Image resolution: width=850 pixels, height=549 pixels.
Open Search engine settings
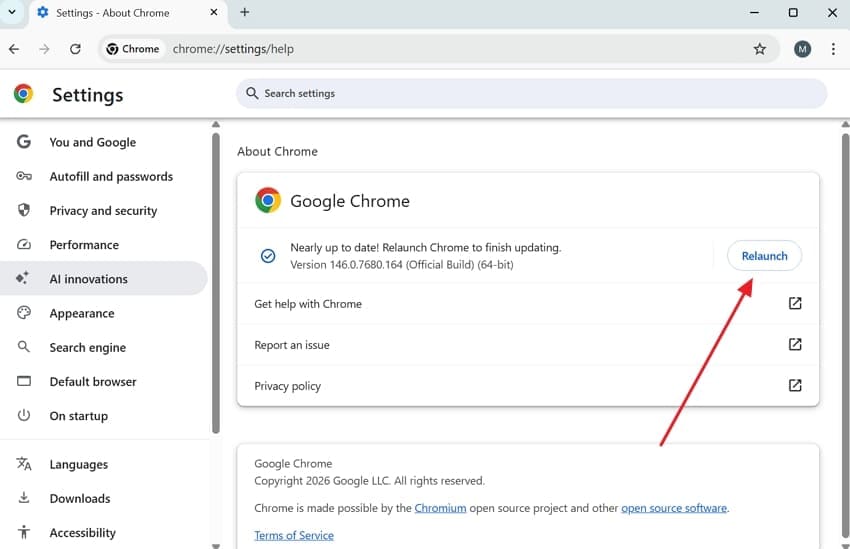coord(103,347)
